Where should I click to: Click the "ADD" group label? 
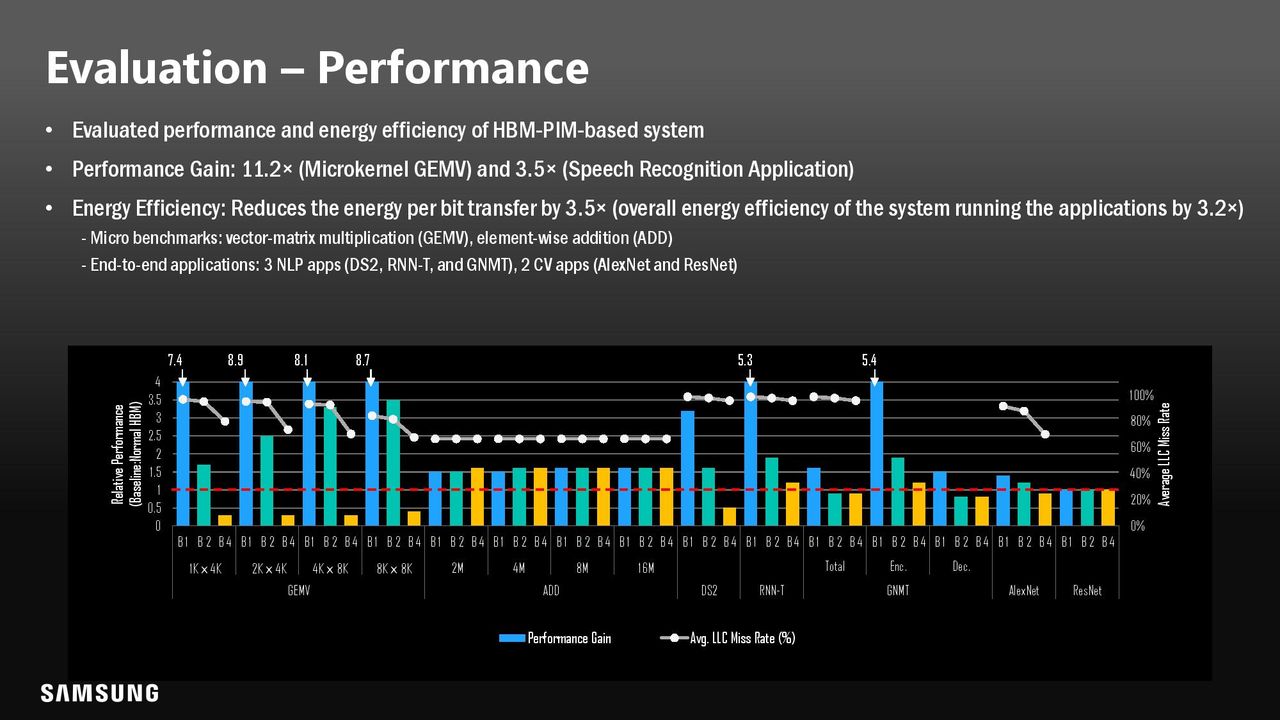(x=551, y=591)
